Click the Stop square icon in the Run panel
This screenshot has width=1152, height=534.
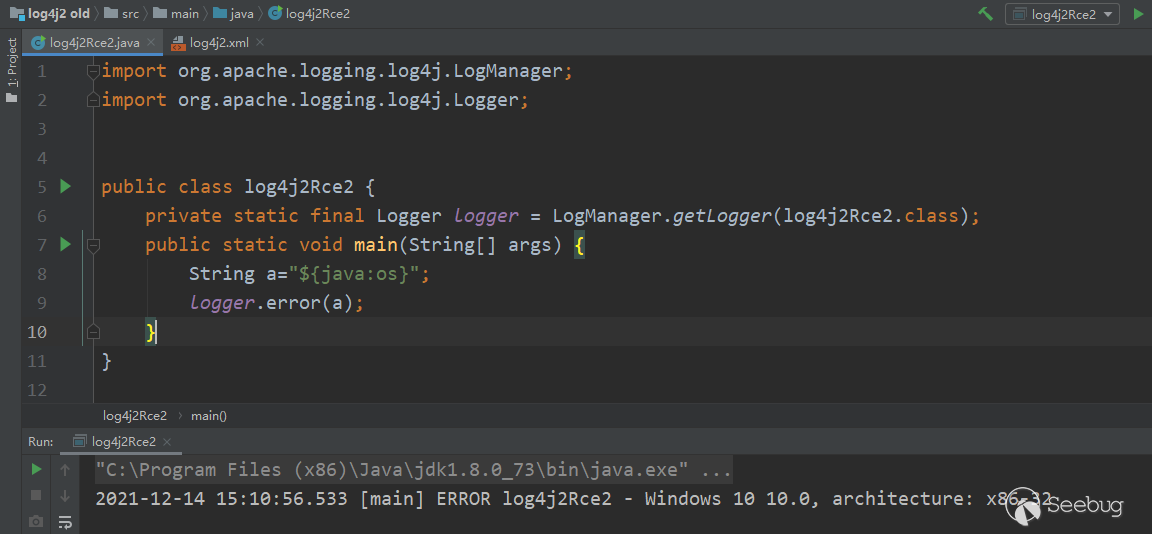[36, 495]
